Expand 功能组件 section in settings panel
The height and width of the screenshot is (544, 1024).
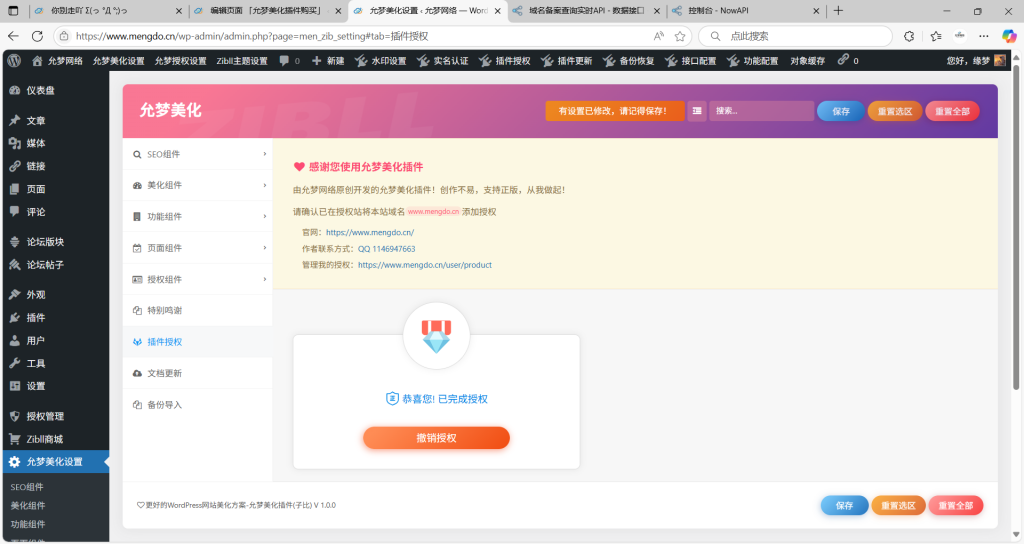pyautogui.click(x=198, y=217)
